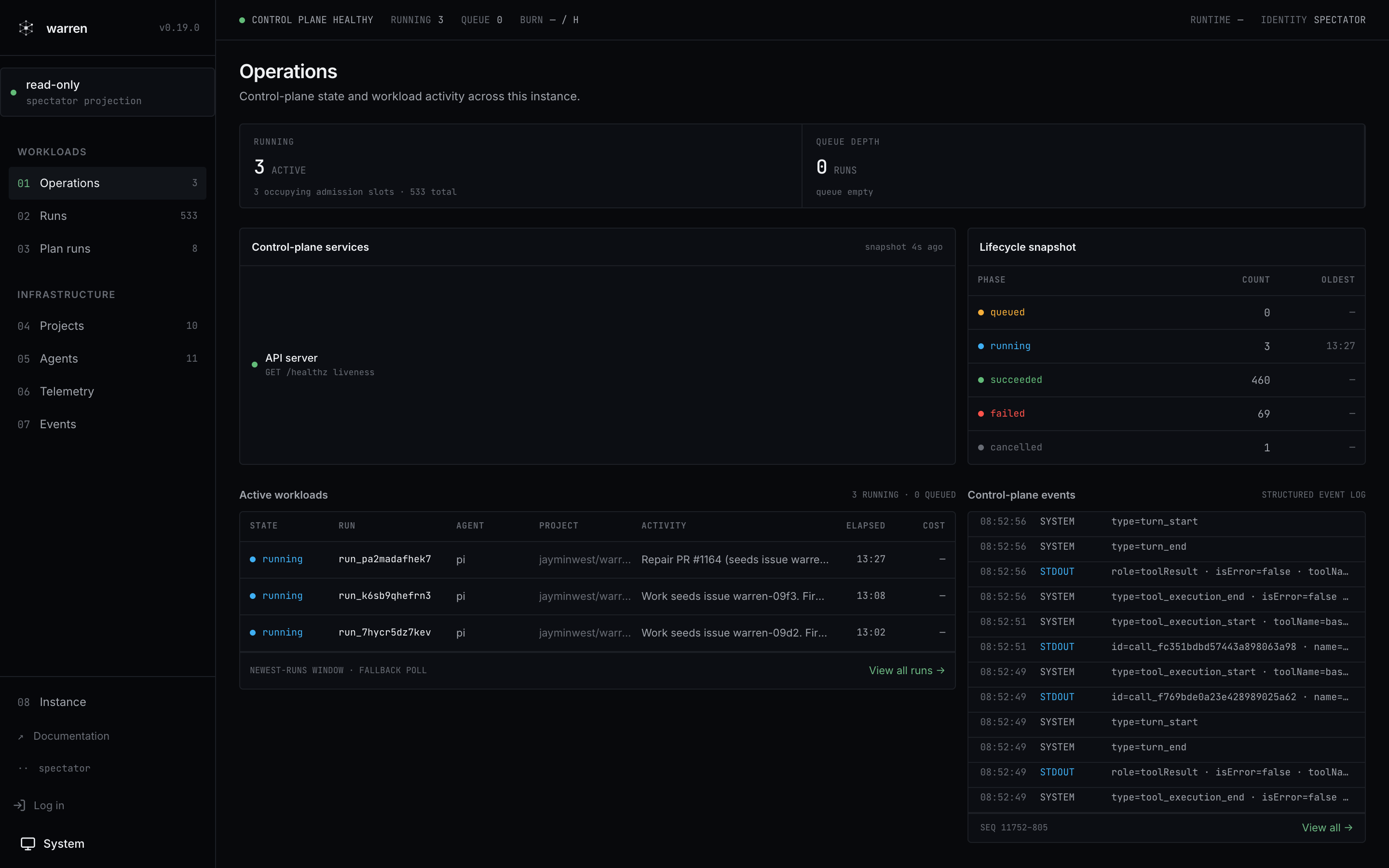Click the RUNNING 3 ACTIVE stat card

click(520, 166)
